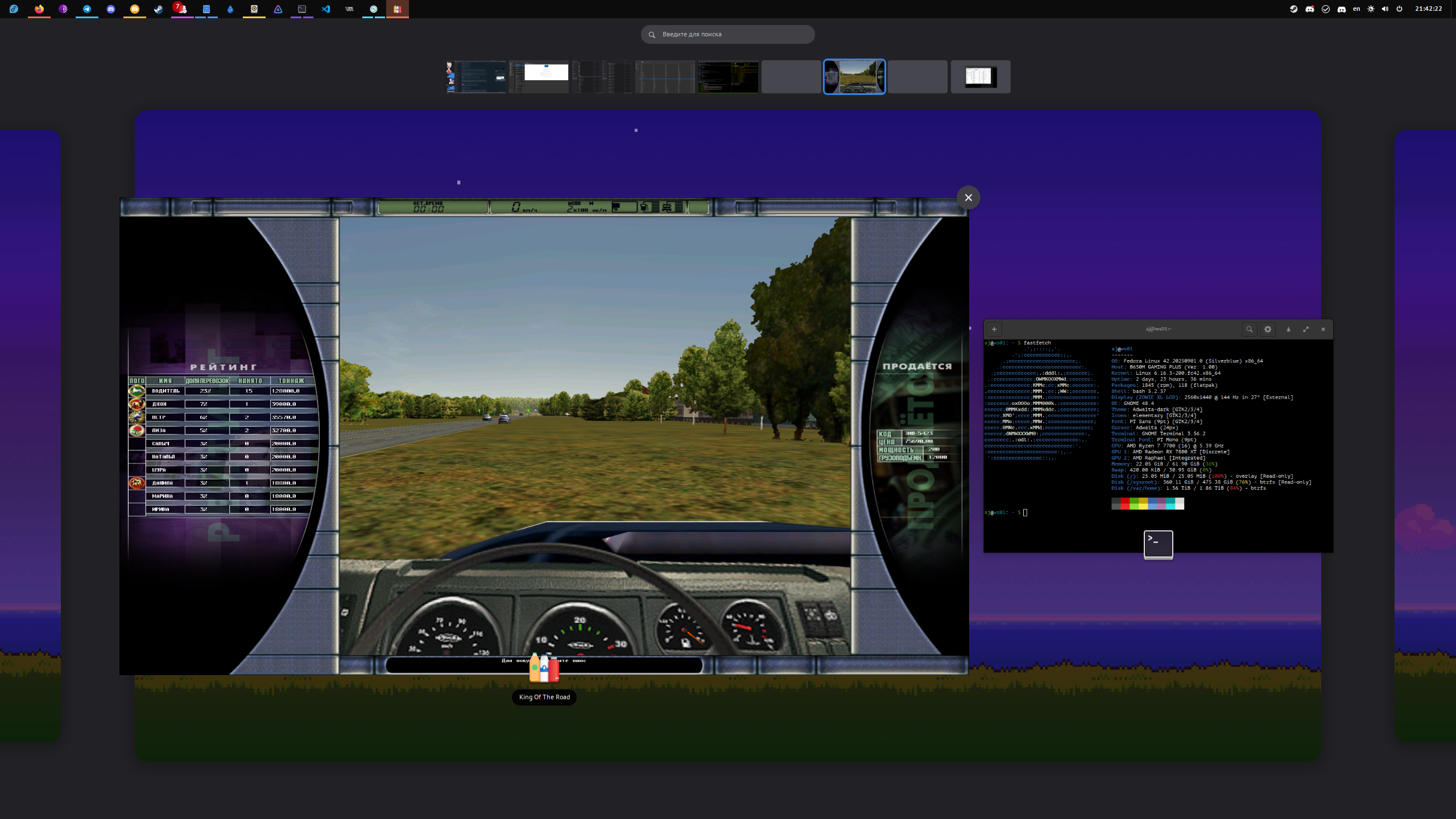Open the dash app with red 7 badge
1456x819 pixels.
click(x=181, y=9)
